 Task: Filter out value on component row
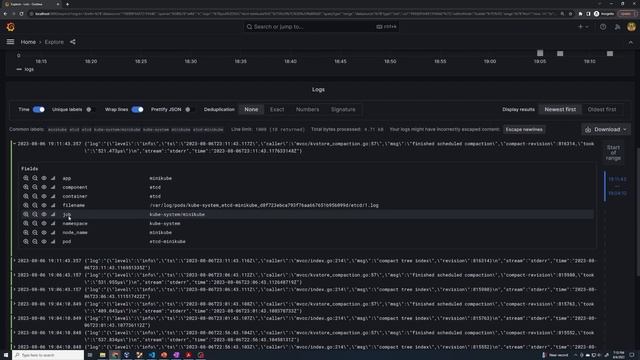35,187
